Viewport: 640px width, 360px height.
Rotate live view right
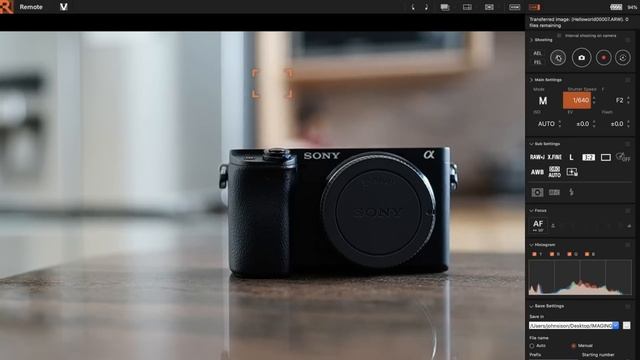(x=426, y=7)
